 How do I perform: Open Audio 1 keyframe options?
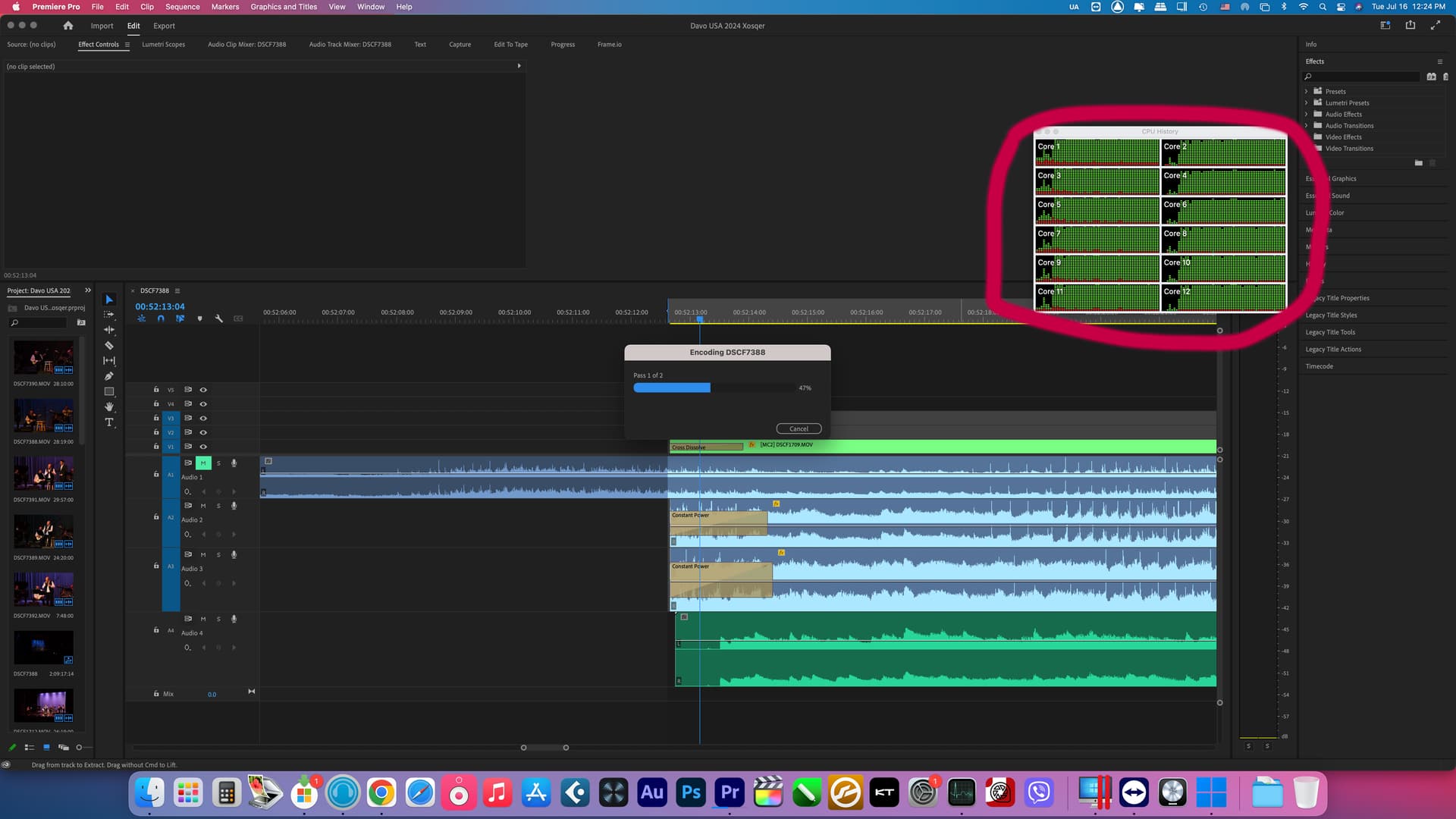pos(187,491)
